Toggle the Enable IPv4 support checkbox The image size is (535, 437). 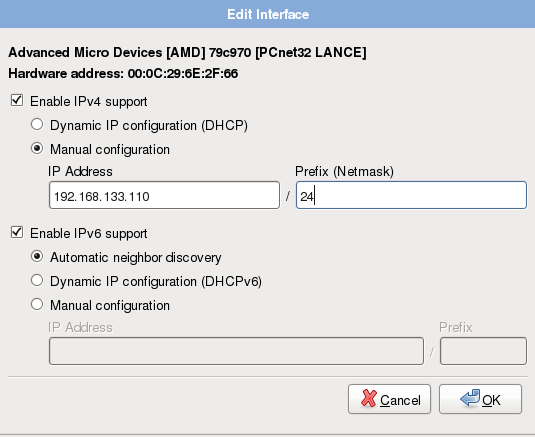click(x=17, y=101)
